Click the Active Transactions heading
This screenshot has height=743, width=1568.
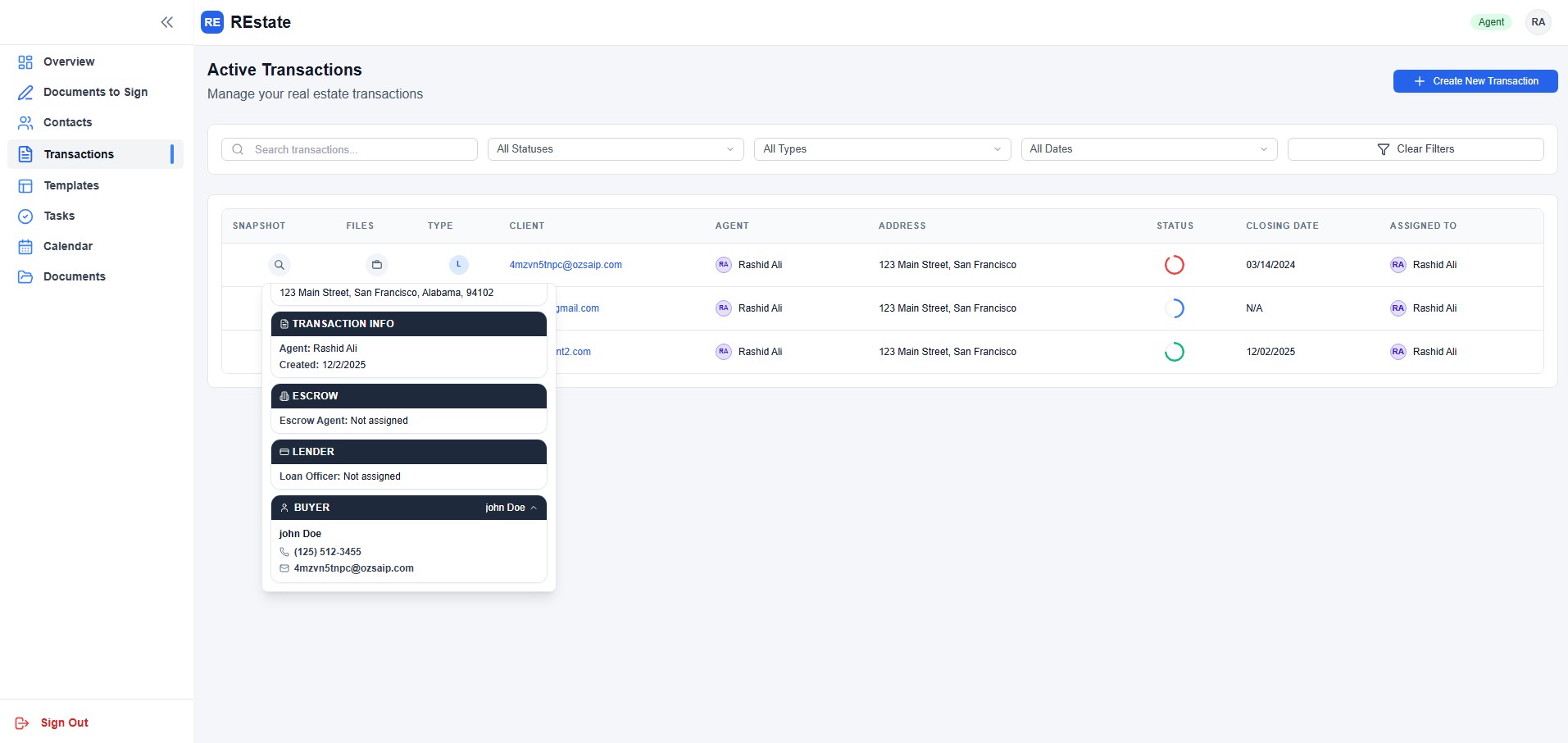(x=284, y=70)
